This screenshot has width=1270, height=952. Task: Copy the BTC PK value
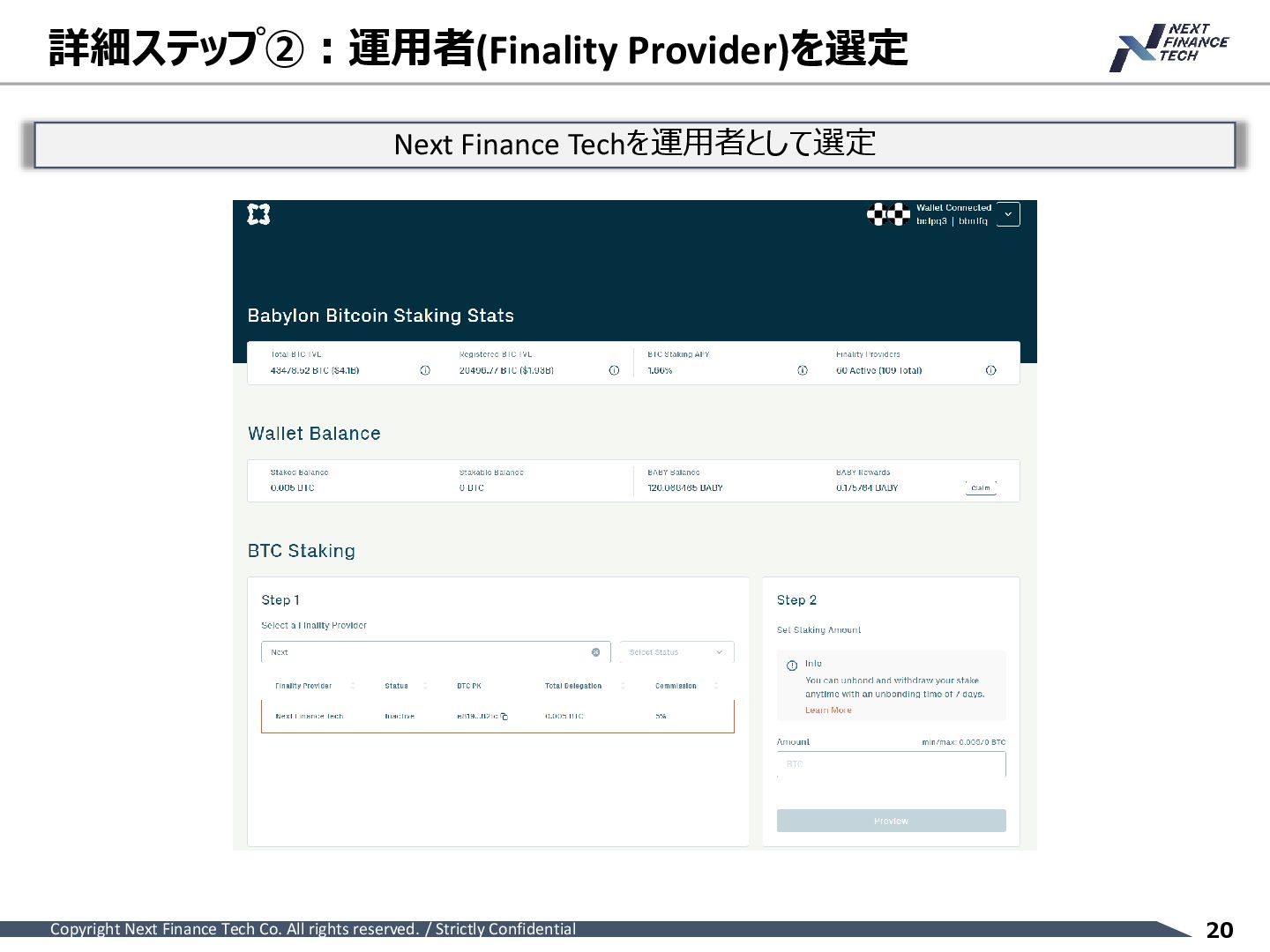point(504,717)
